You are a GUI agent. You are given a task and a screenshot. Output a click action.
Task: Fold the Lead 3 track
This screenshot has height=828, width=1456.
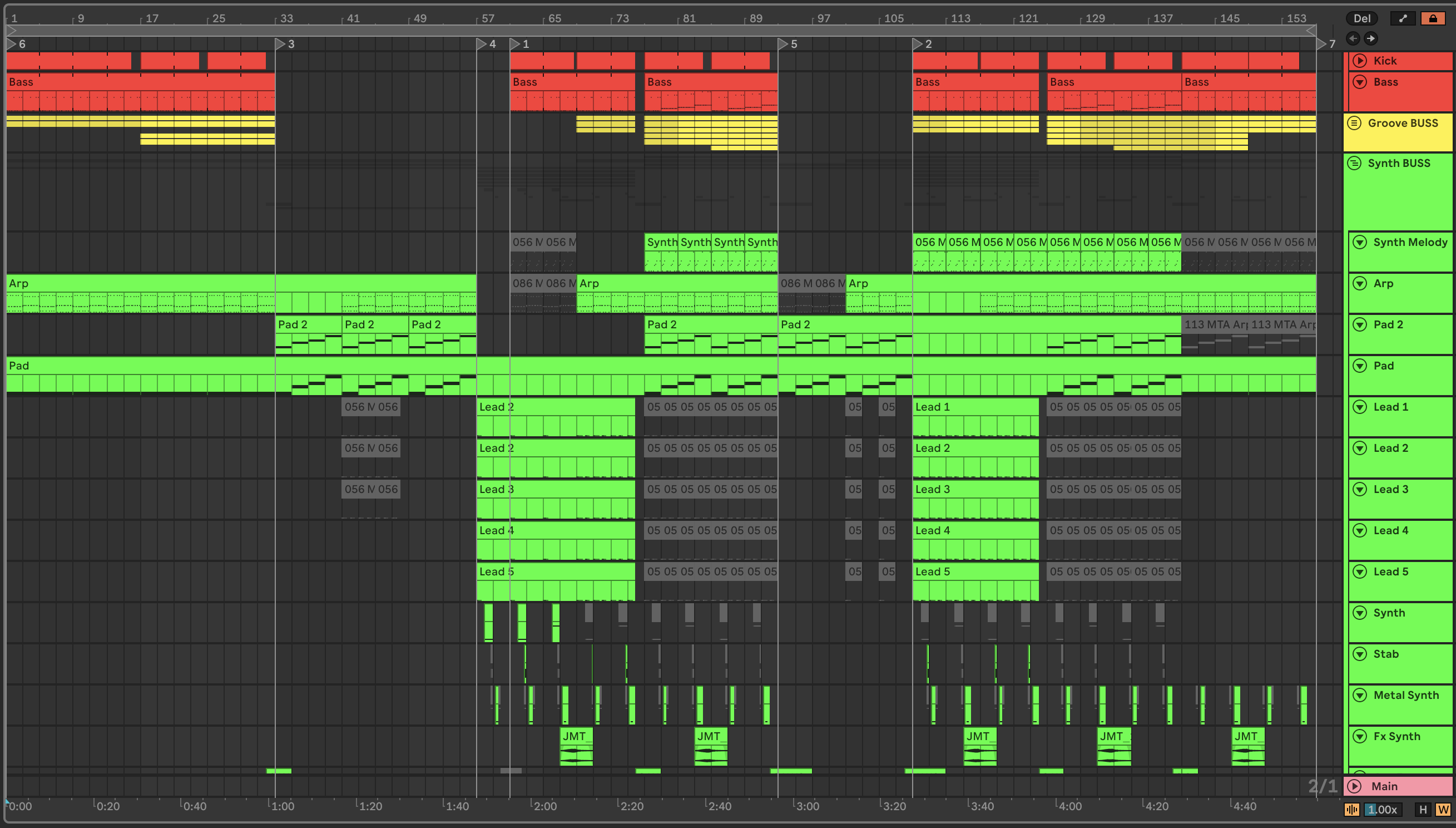pyautogui.click(x=1359, y=489)
